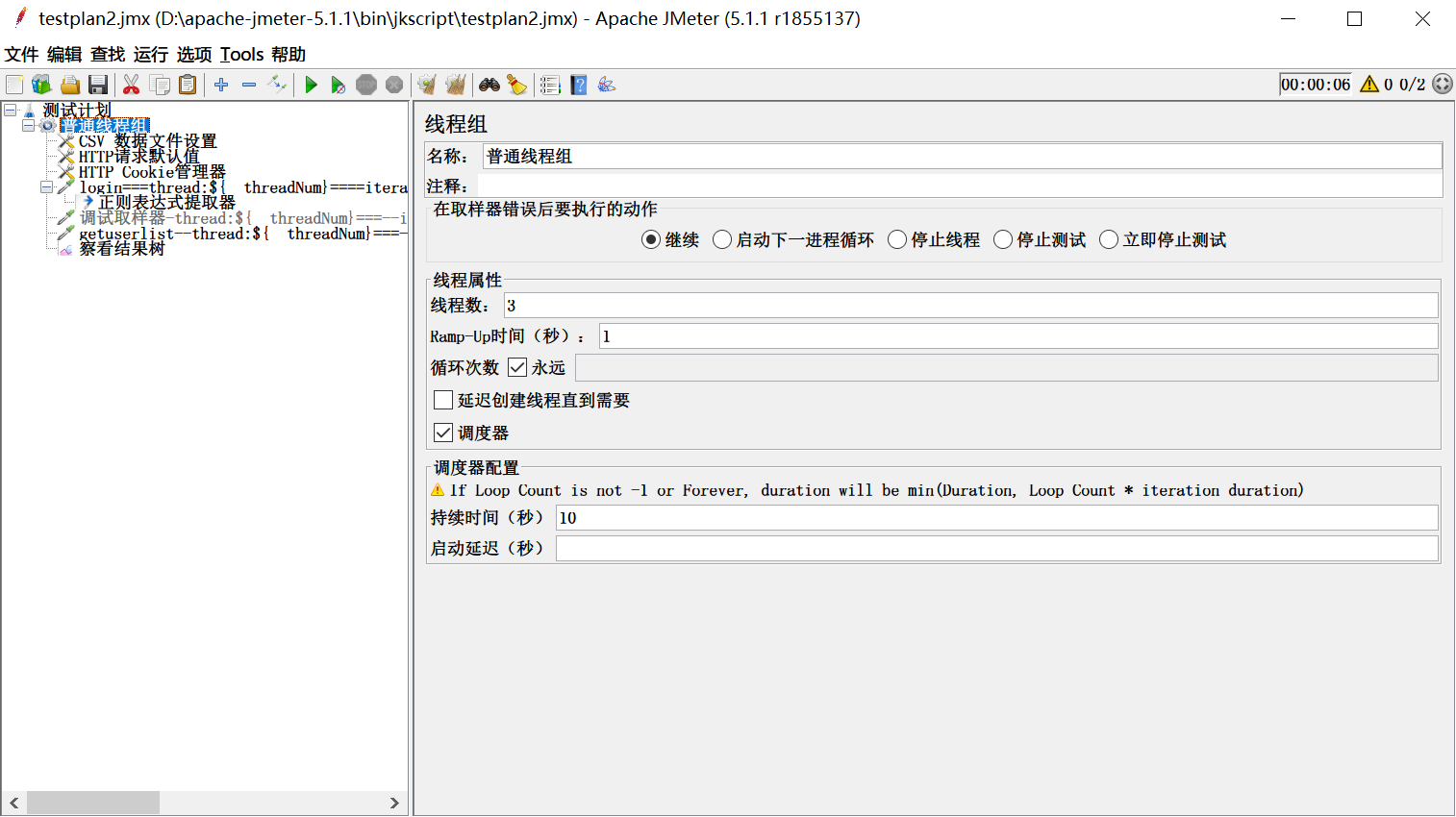Uncheck the 永远 (Forever) loop checkbox

click(517, 367)
